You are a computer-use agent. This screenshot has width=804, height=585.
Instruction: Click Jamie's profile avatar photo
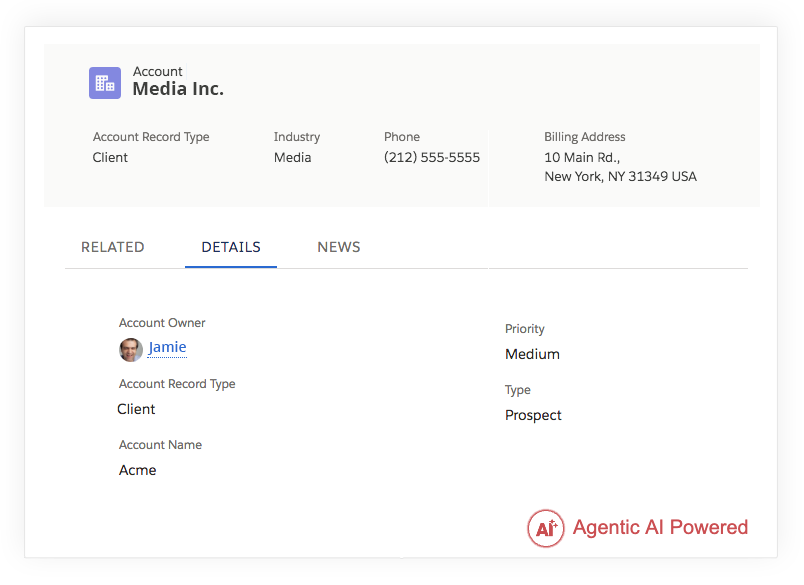tap(131, 350)
